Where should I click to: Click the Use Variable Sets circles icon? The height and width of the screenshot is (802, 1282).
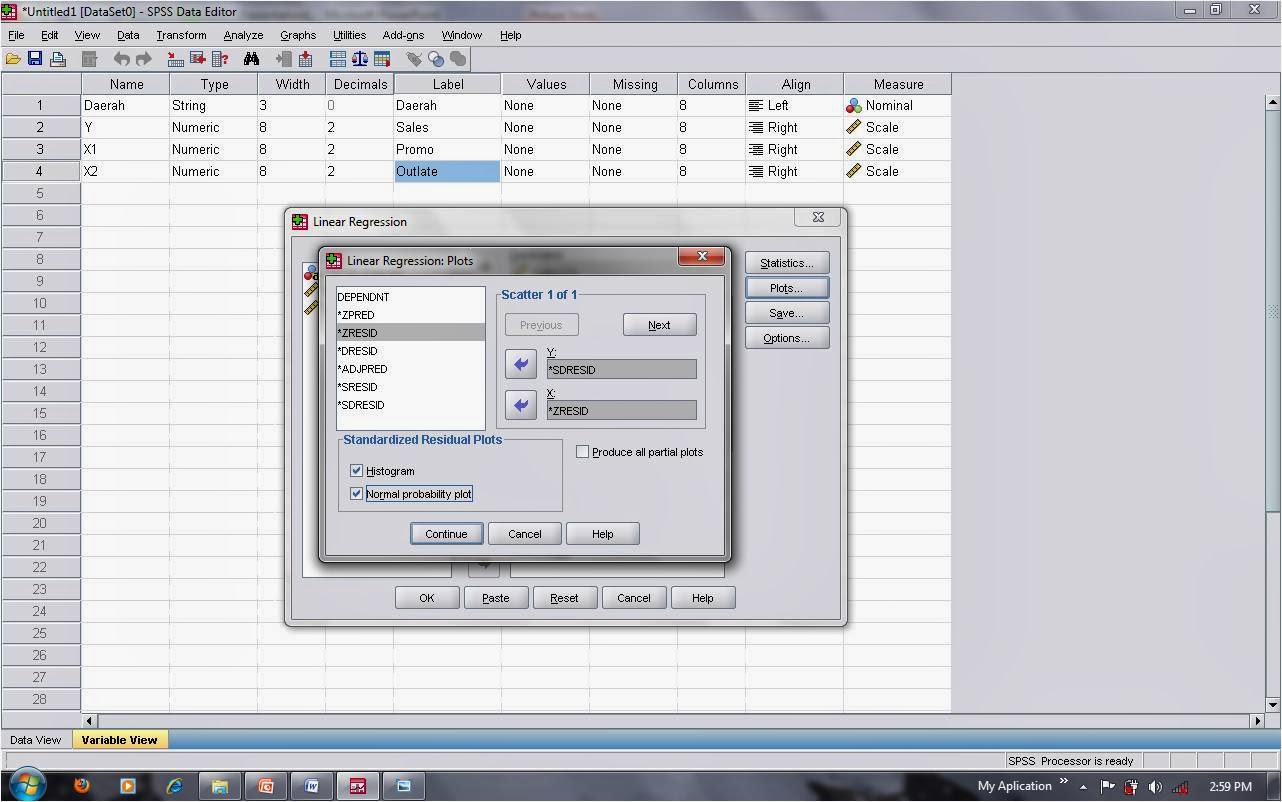(436, 59)
